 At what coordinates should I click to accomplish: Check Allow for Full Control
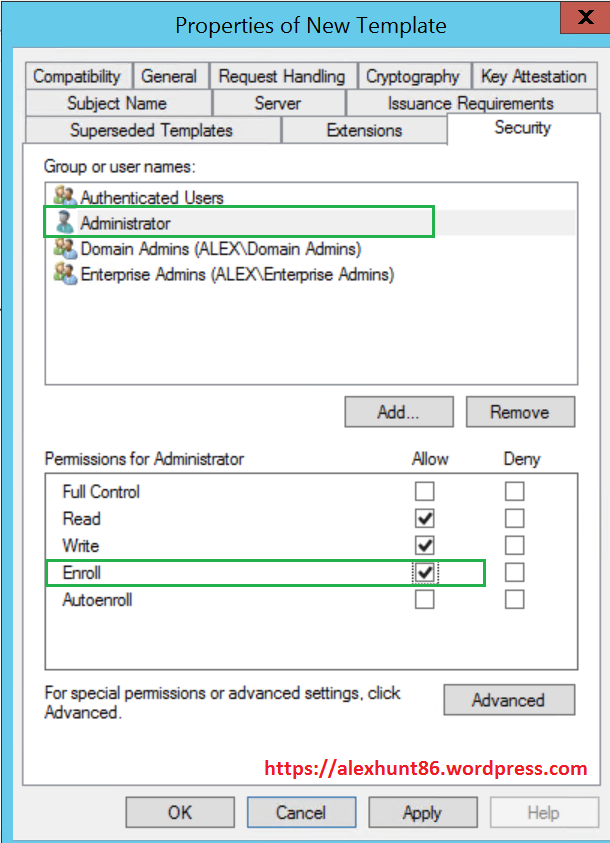coord(425,491)
